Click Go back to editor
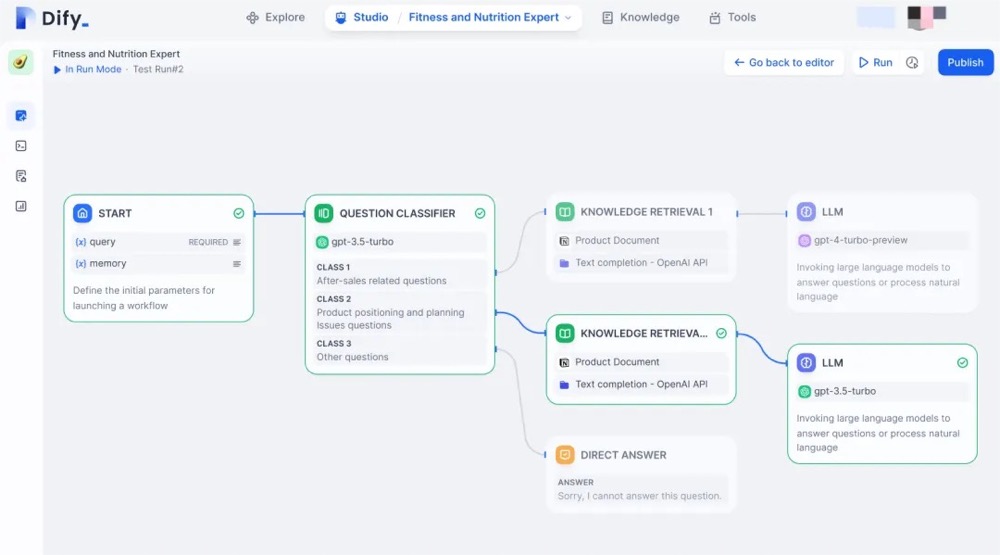This screenshot has height=555, width=1000. [x=784, y=63]
